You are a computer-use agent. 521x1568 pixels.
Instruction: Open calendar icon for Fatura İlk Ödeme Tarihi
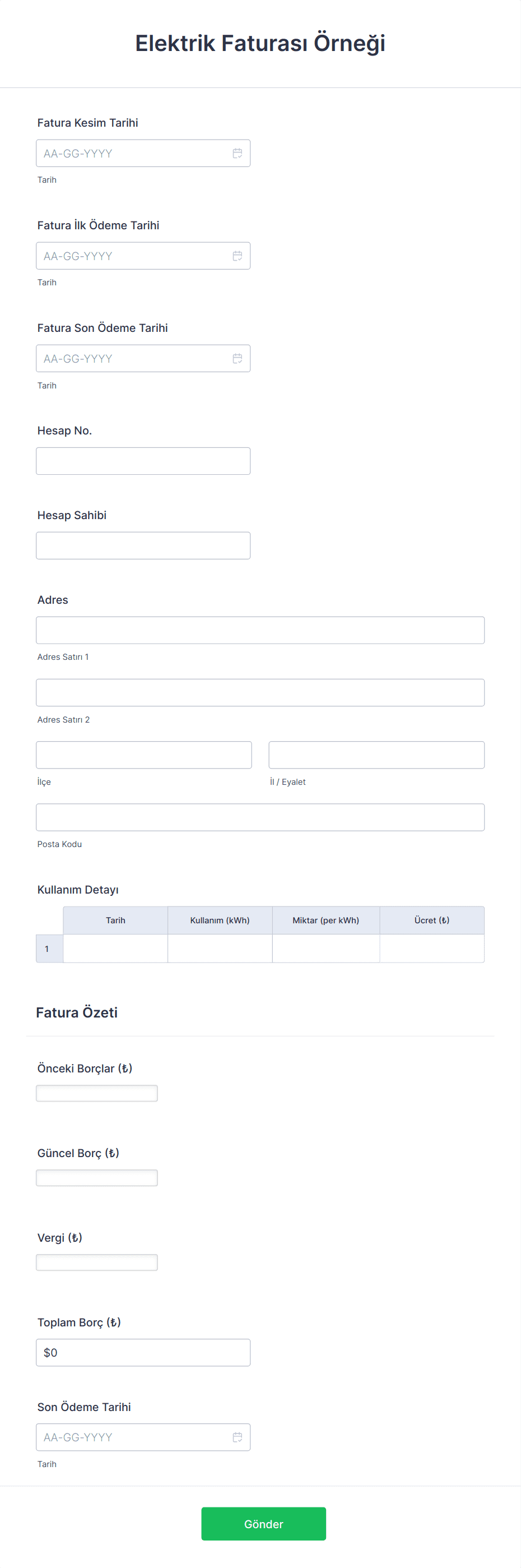(237, 256)
